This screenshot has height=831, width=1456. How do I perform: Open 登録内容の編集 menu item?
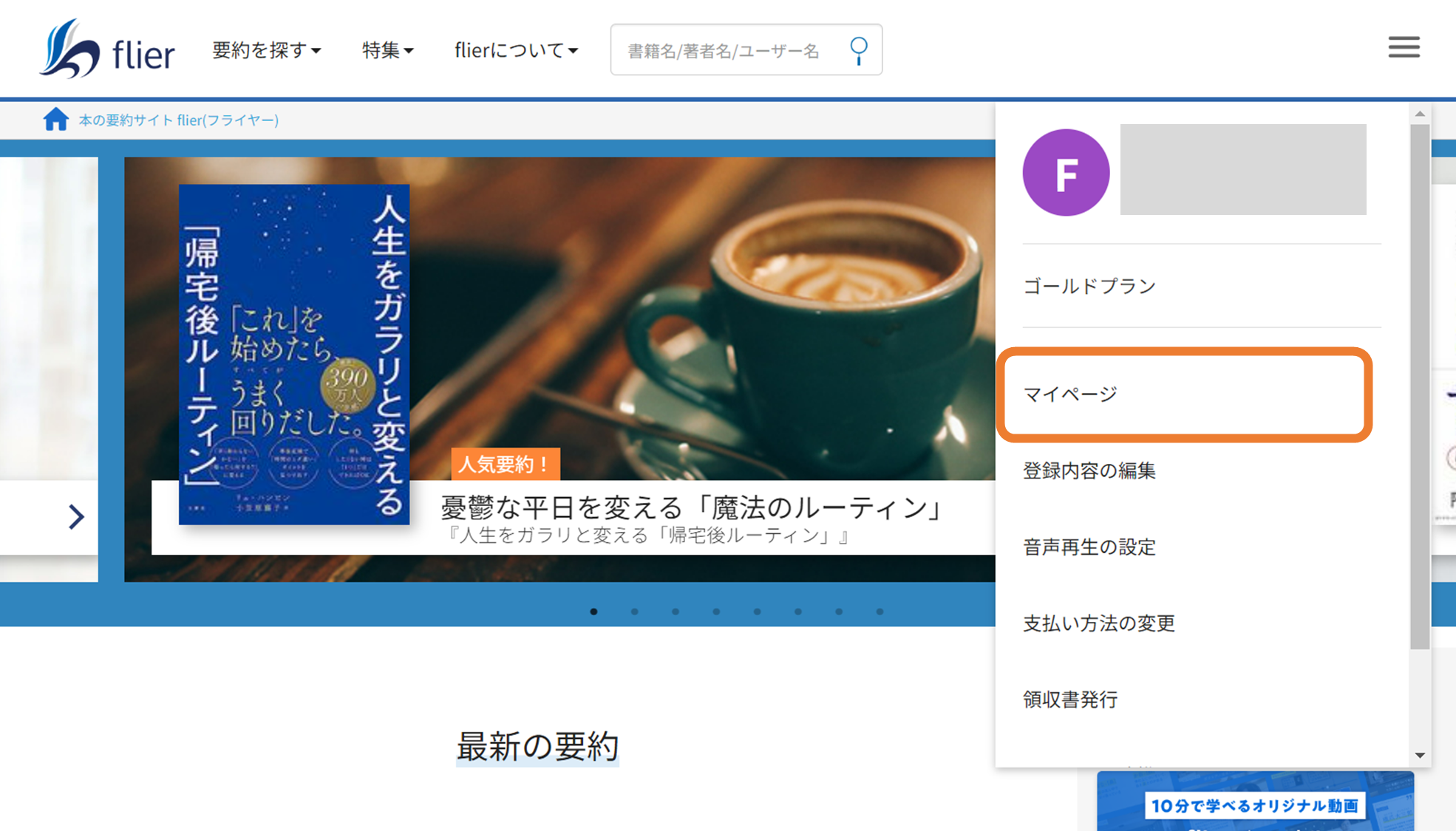tap(1089, 471)
